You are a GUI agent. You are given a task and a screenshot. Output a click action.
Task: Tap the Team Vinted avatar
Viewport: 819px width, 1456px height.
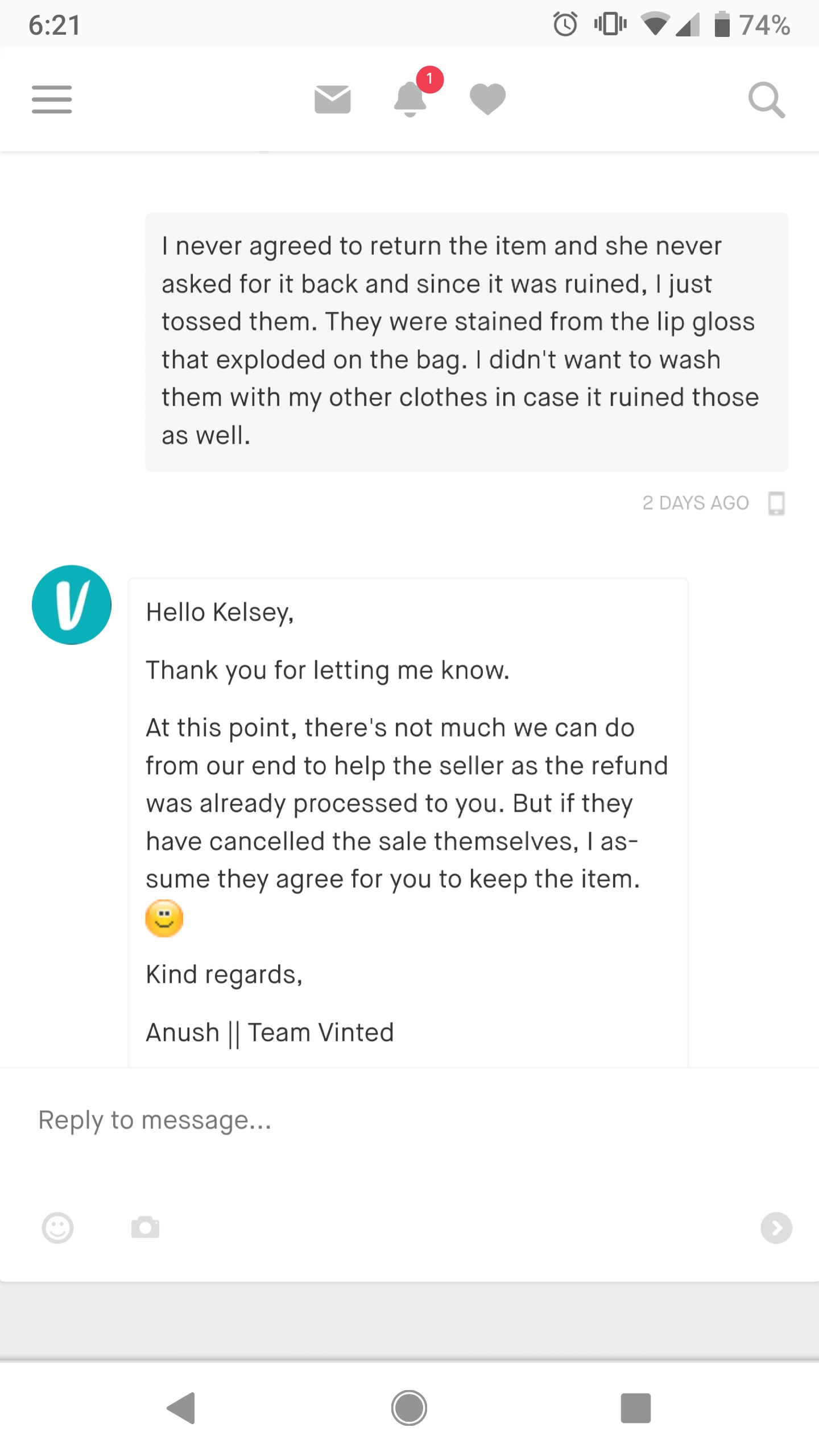(71, 605)
